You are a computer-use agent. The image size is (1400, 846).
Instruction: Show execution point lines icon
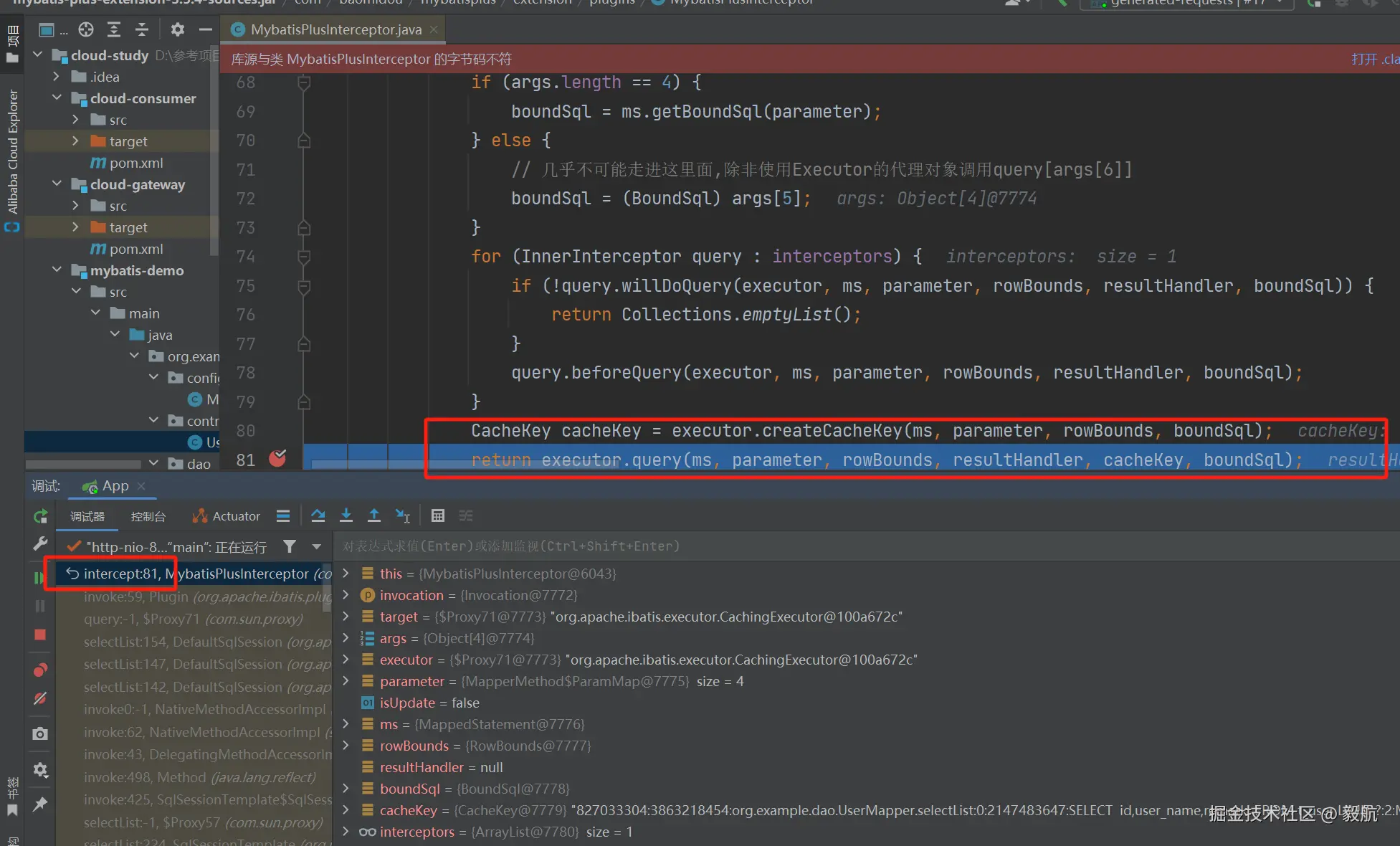click(x=283, y=515)
